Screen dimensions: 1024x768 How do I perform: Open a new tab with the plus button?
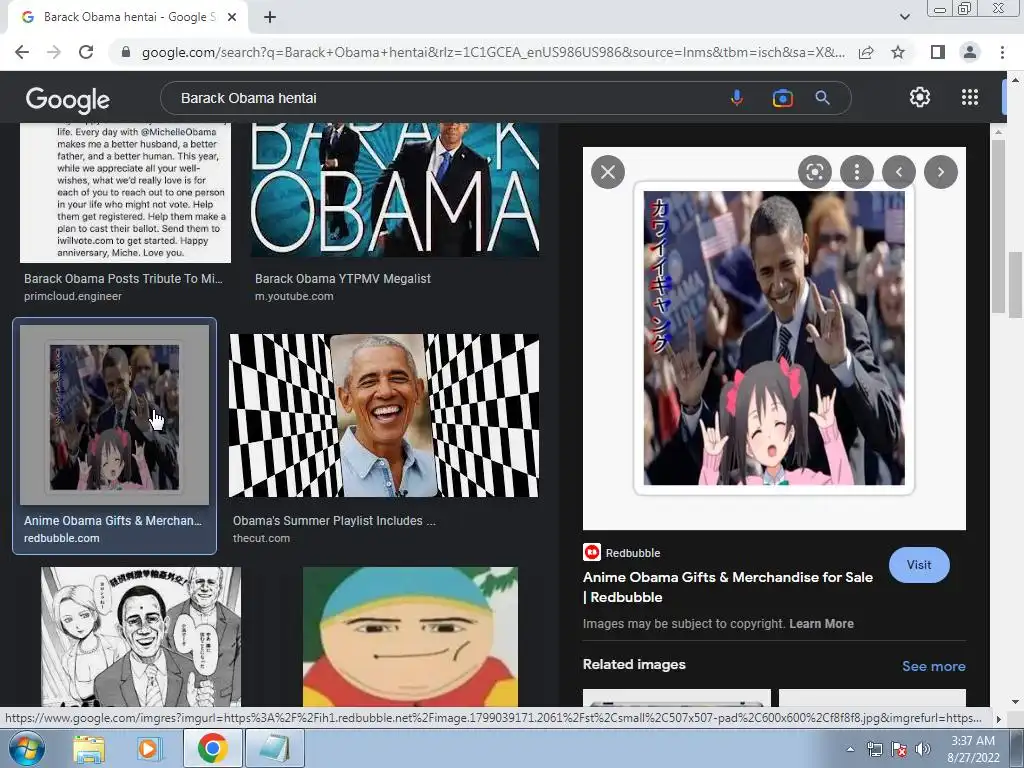point(270,18)
